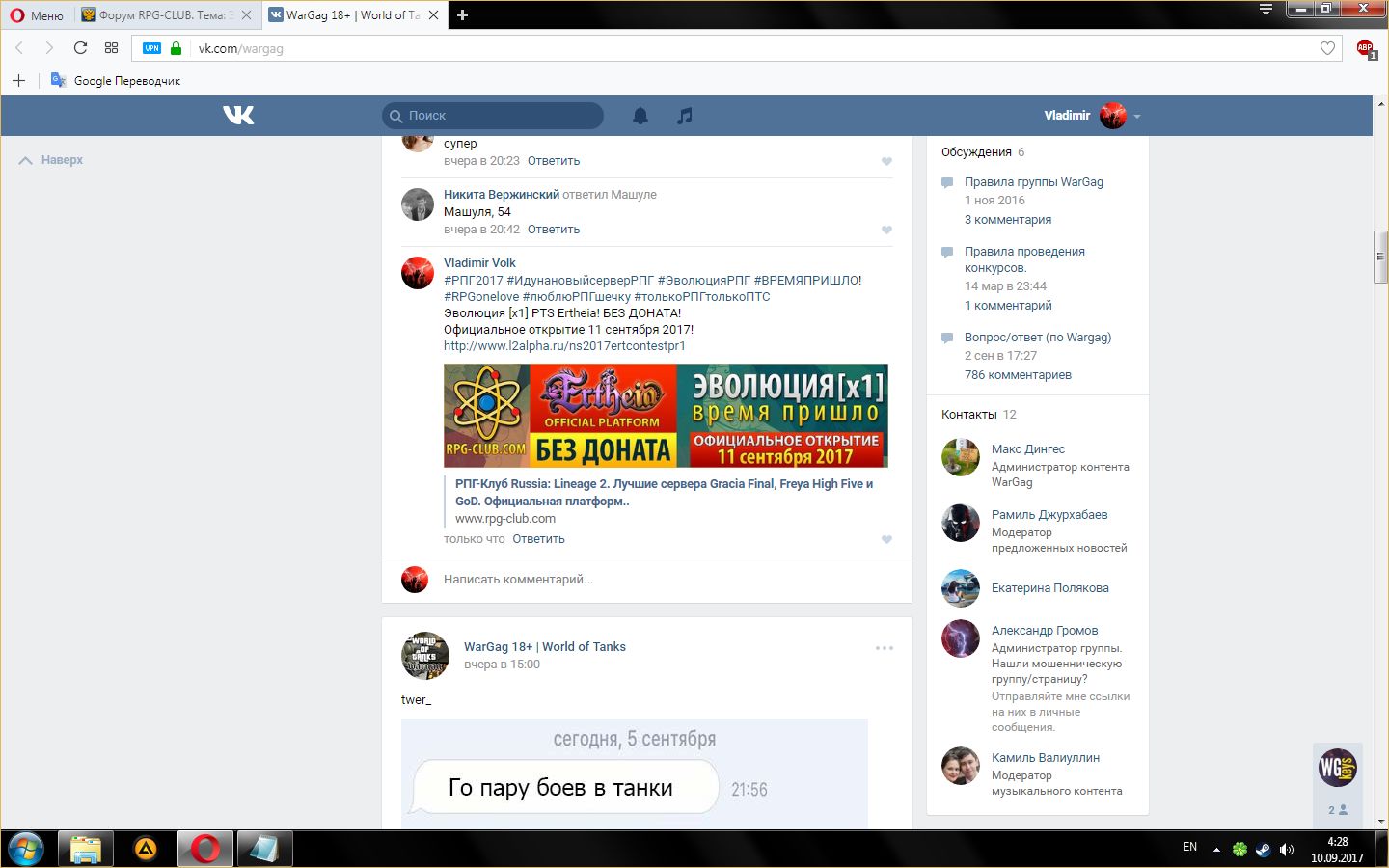Click the #РПГ2017 hashtag
Screen dimensions: 1389x868
coord(474,281)
